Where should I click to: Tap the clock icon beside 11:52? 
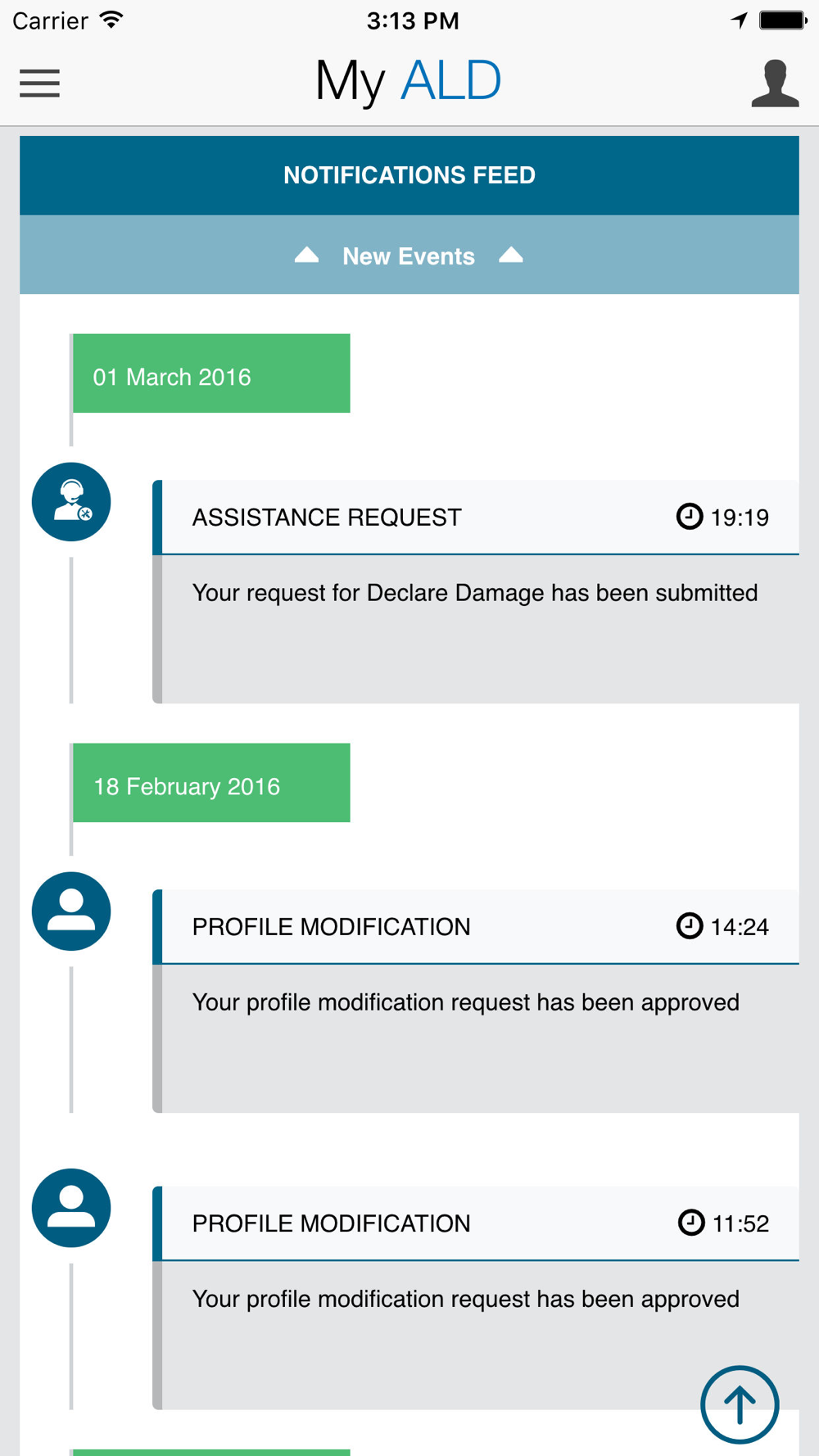[x=691, y=1223]
